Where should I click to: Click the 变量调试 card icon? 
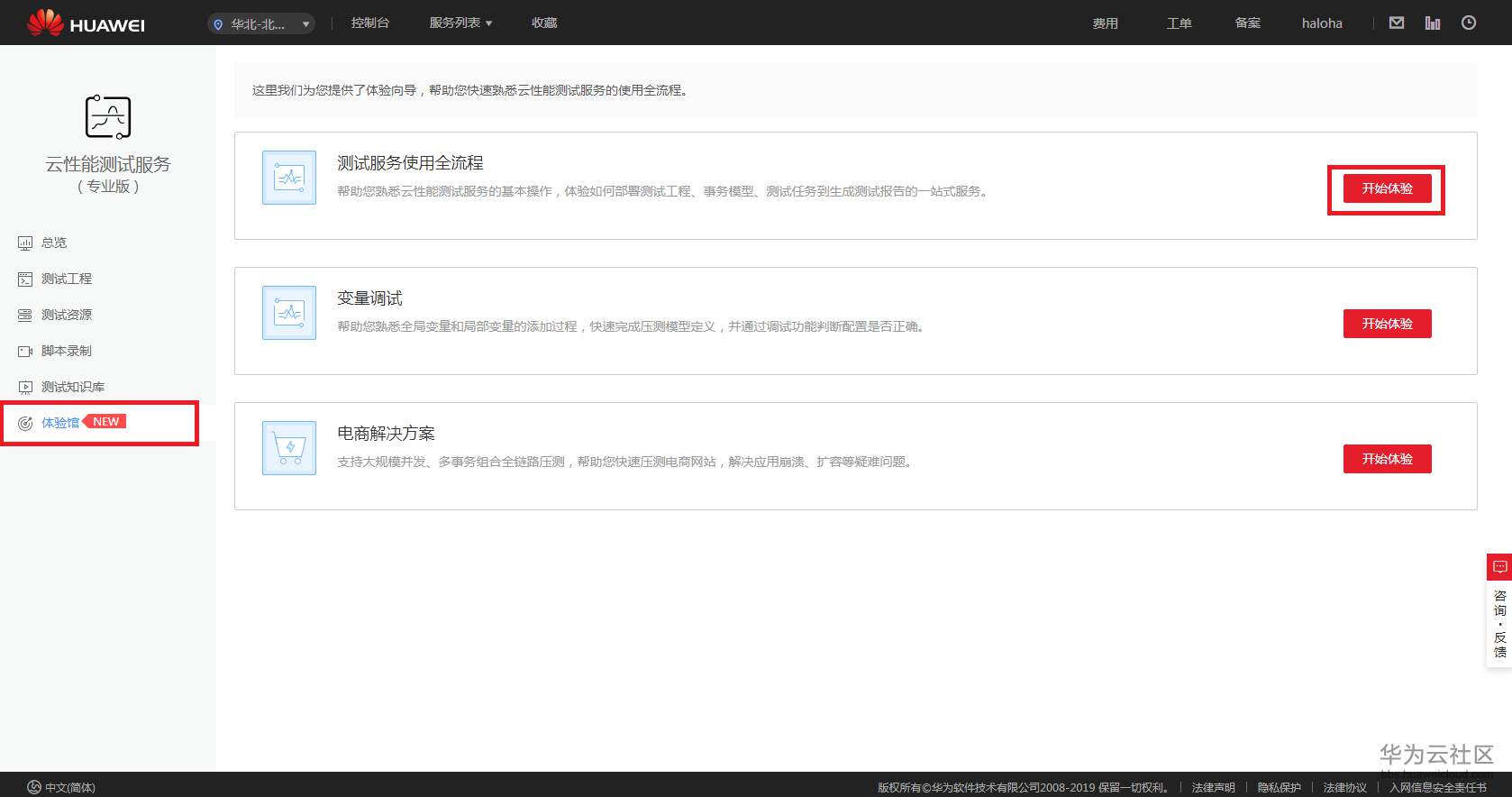point(289,313)
